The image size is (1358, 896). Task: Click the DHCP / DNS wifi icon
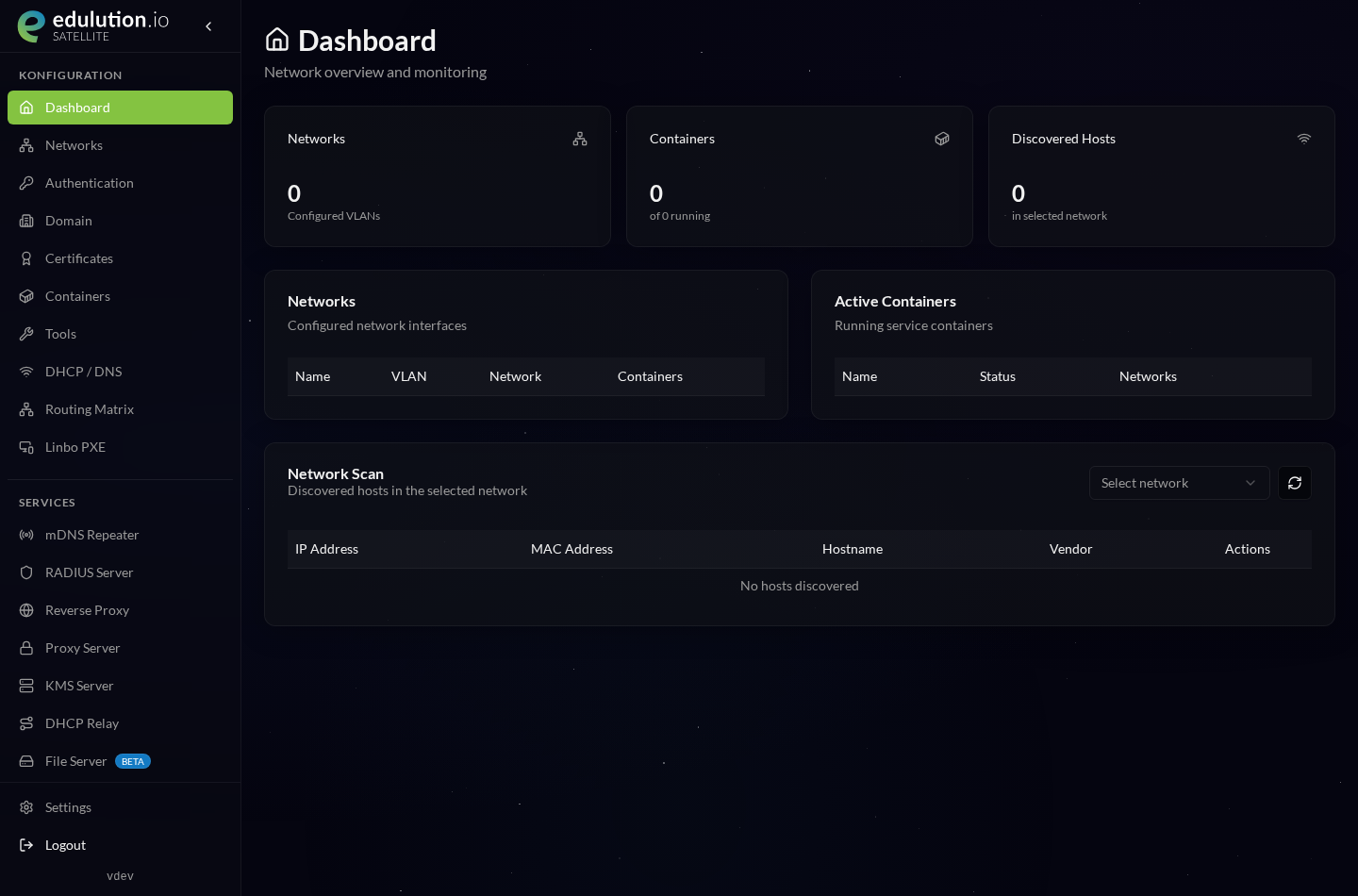coord(26,372)
